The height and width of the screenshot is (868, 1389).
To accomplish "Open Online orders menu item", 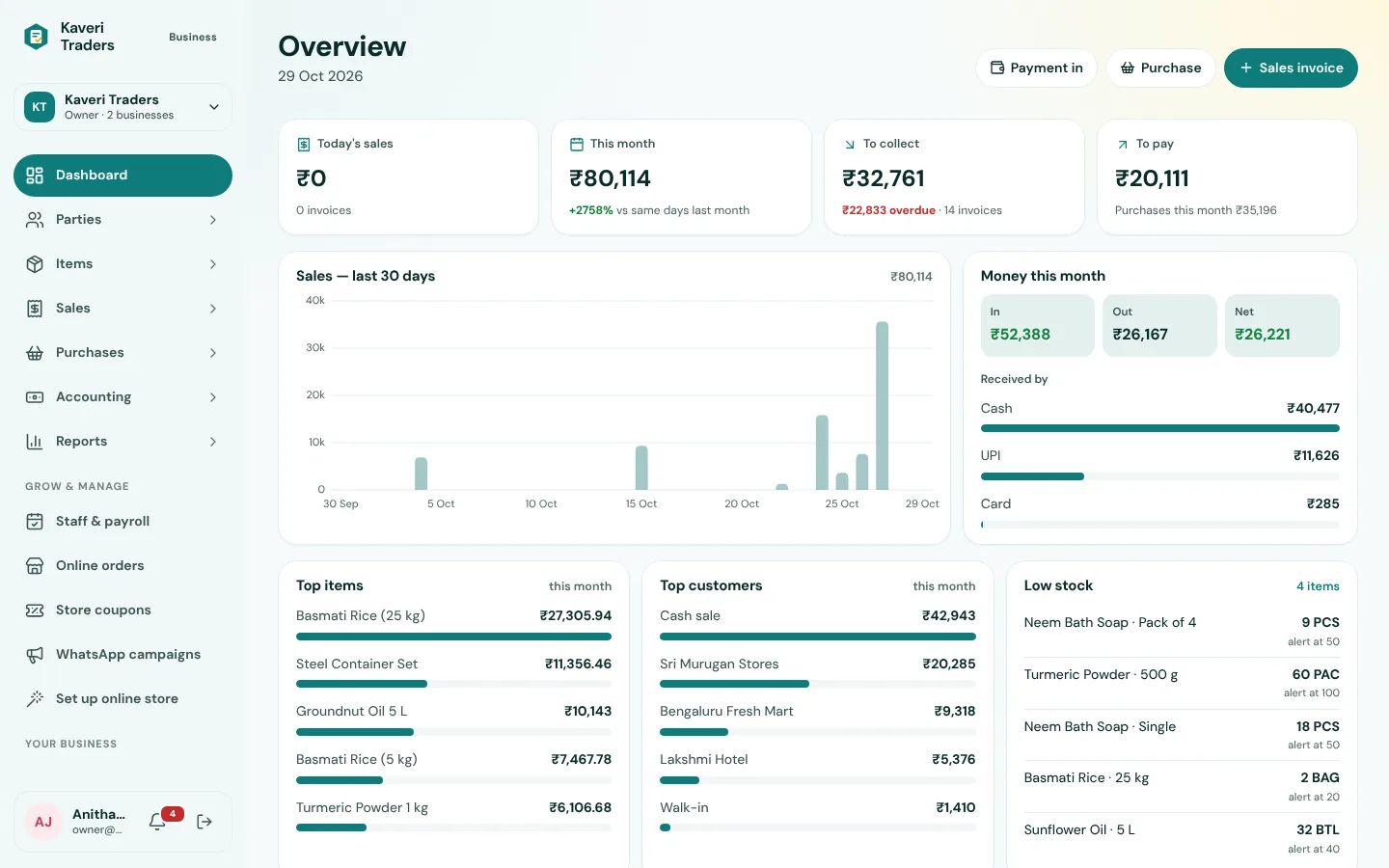I will coord(123,566).
